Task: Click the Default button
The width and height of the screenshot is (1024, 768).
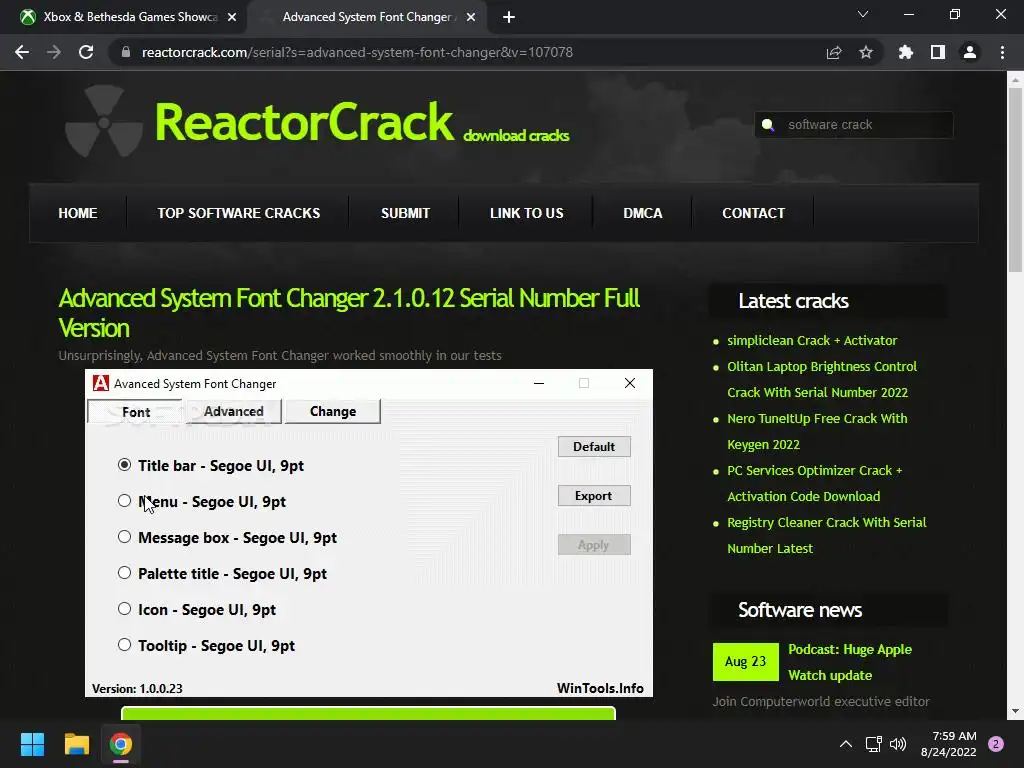Action: (594, 447)
